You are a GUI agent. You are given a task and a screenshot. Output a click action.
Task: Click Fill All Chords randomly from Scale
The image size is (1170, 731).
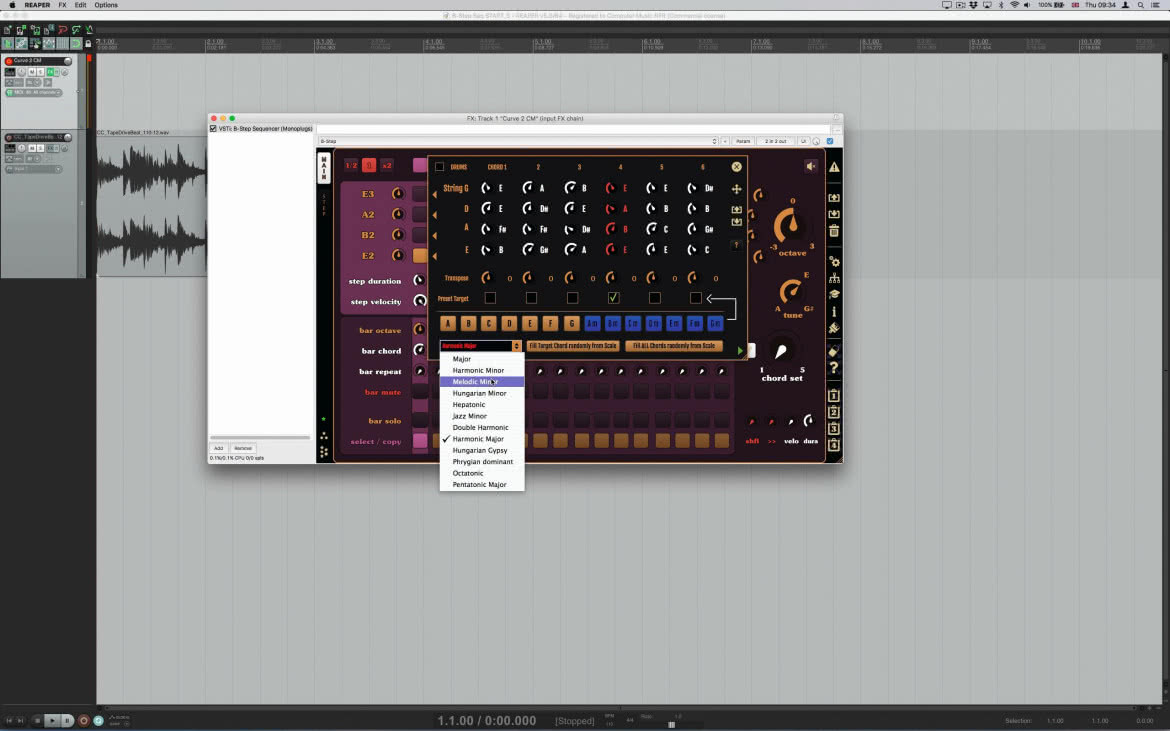pyautogui.click(x=674, y=346)
